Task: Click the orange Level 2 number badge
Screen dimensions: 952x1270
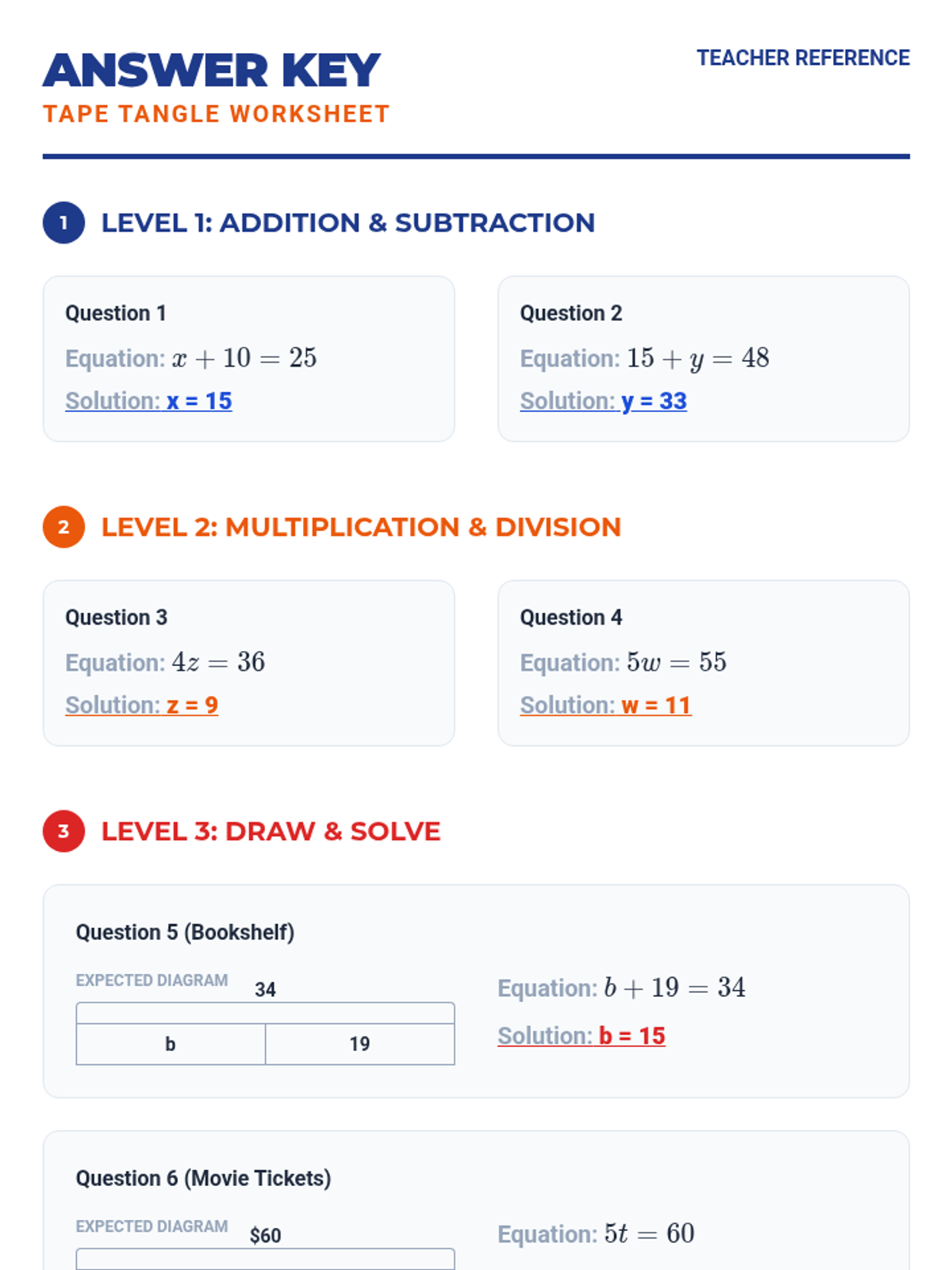Action: tap(63, 527)
